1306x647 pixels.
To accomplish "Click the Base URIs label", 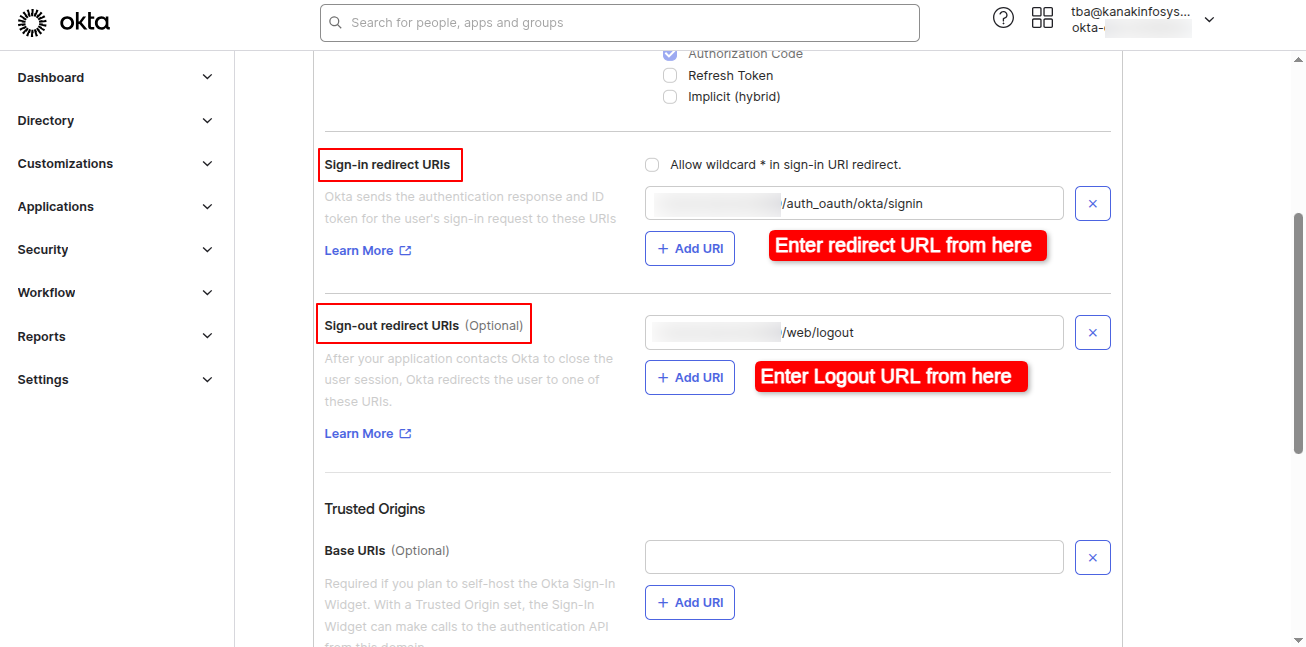I will tap(354, 551).
